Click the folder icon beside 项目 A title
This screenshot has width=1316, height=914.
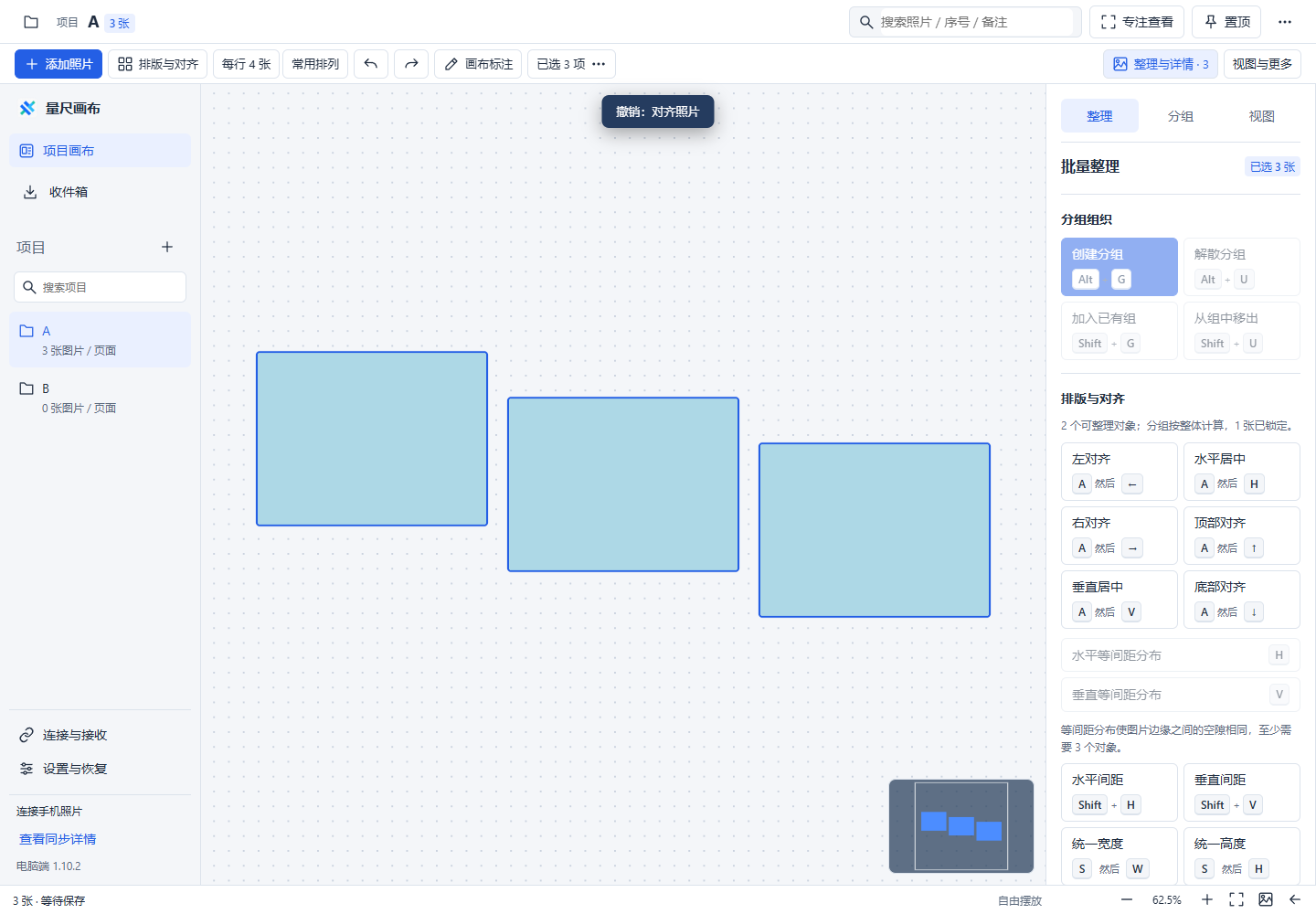coord(31,22)
